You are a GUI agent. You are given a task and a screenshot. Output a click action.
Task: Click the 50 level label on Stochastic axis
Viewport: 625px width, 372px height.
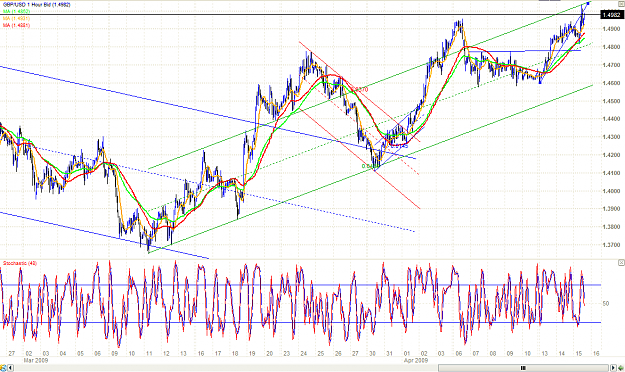pos(606,303)
